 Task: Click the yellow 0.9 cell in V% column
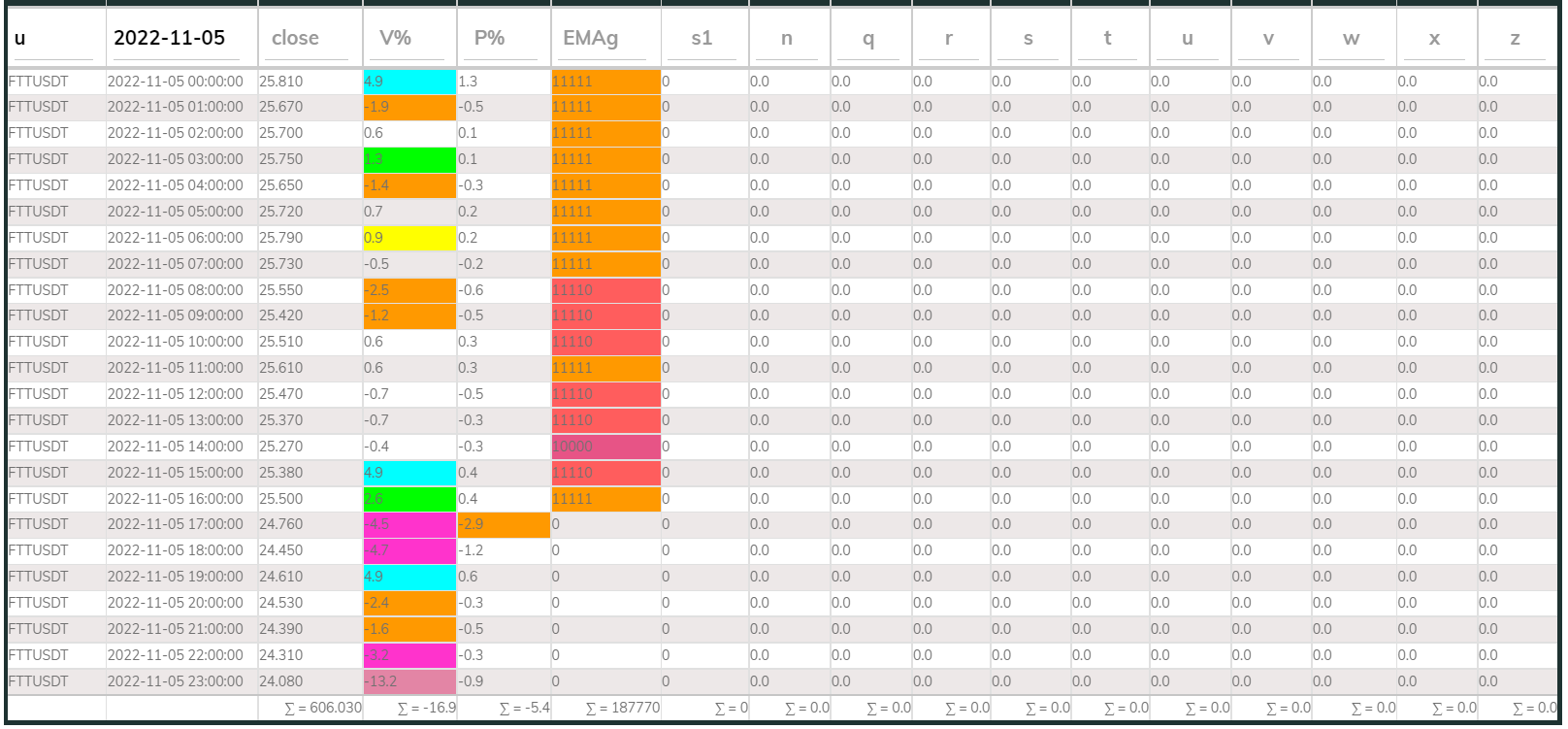pyautogui.click(x=408, y=238)
